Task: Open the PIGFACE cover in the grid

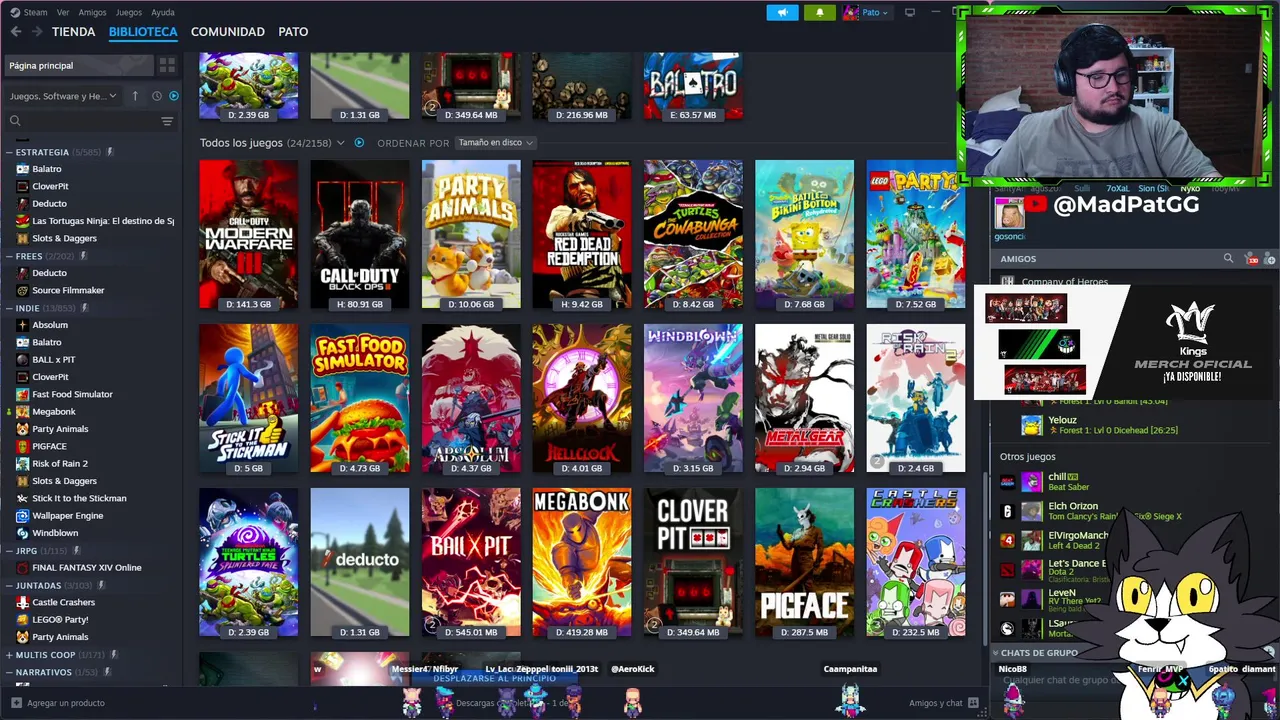Action: click(x=805, y=562)
